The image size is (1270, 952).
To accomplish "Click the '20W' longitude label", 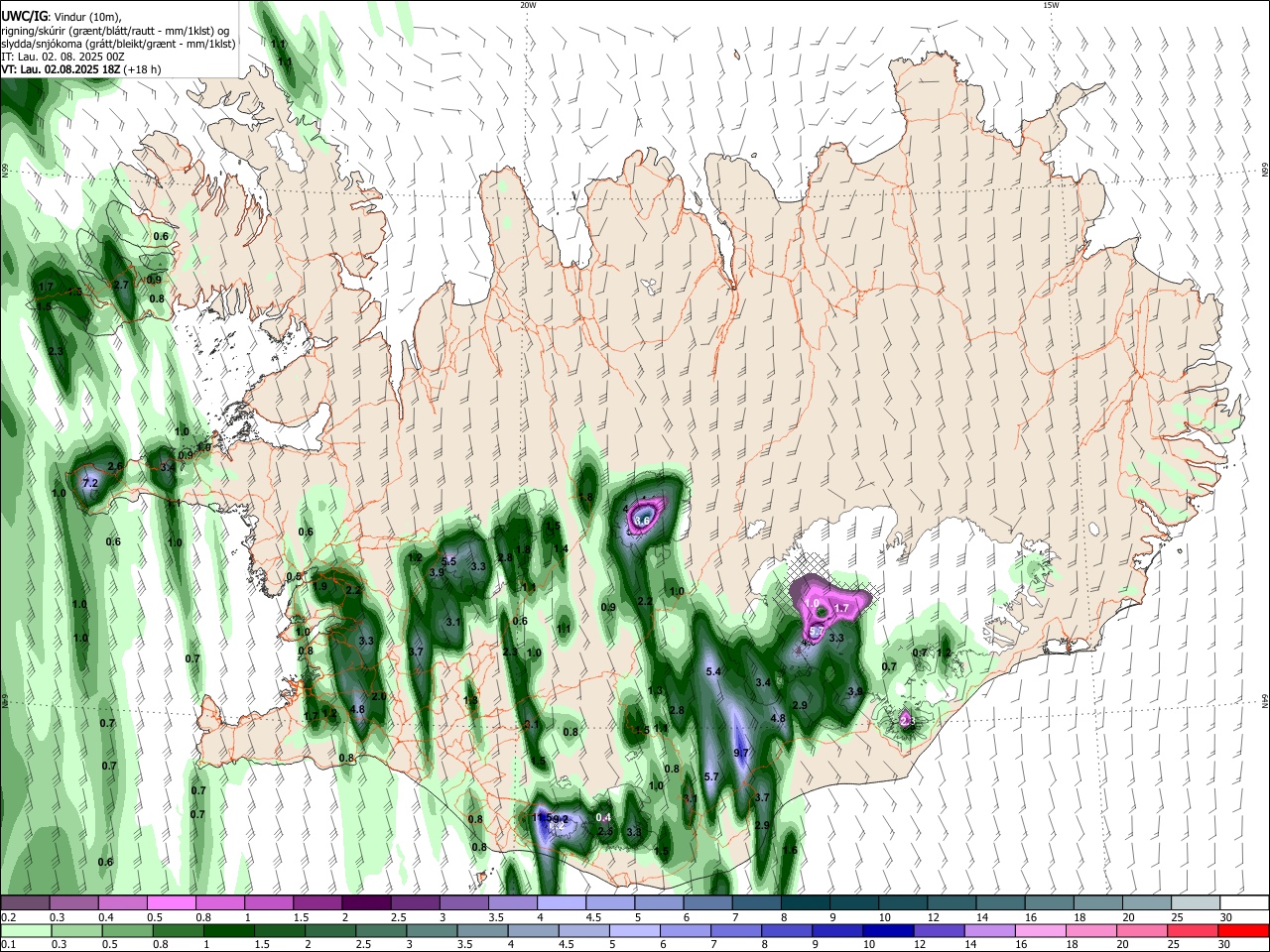I will click(528, 5).
